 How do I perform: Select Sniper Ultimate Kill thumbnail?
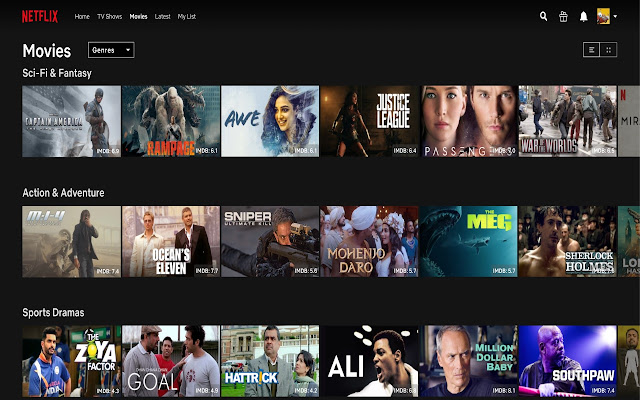coord(270,242)
